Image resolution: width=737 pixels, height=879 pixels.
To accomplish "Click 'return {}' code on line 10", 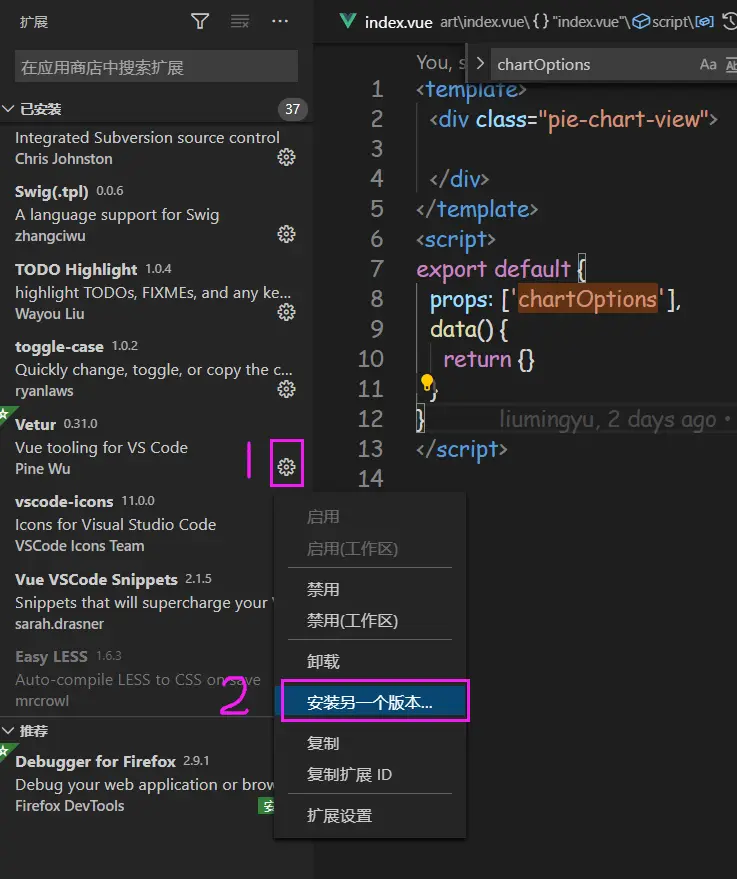I will tap(489, 359).
